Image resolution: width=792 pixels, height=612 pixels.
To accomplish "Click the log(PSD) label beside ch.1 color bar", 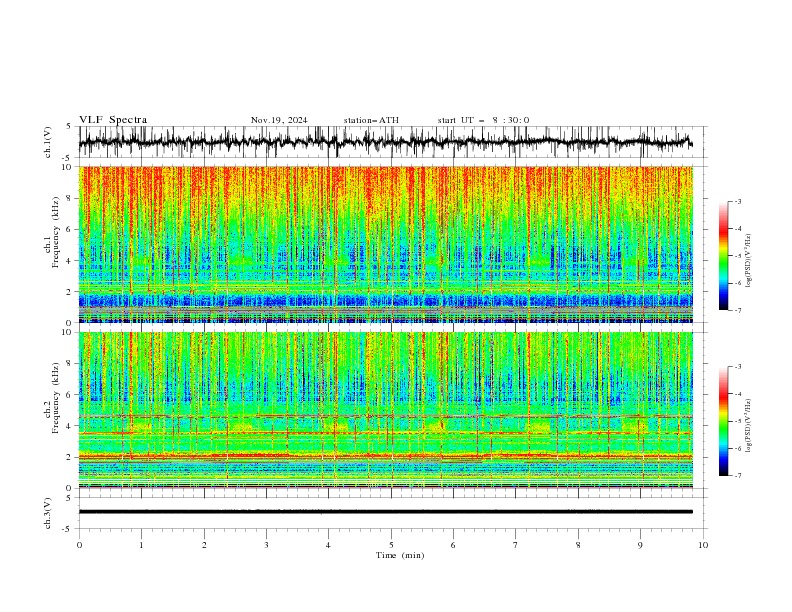I will [749, 261].
